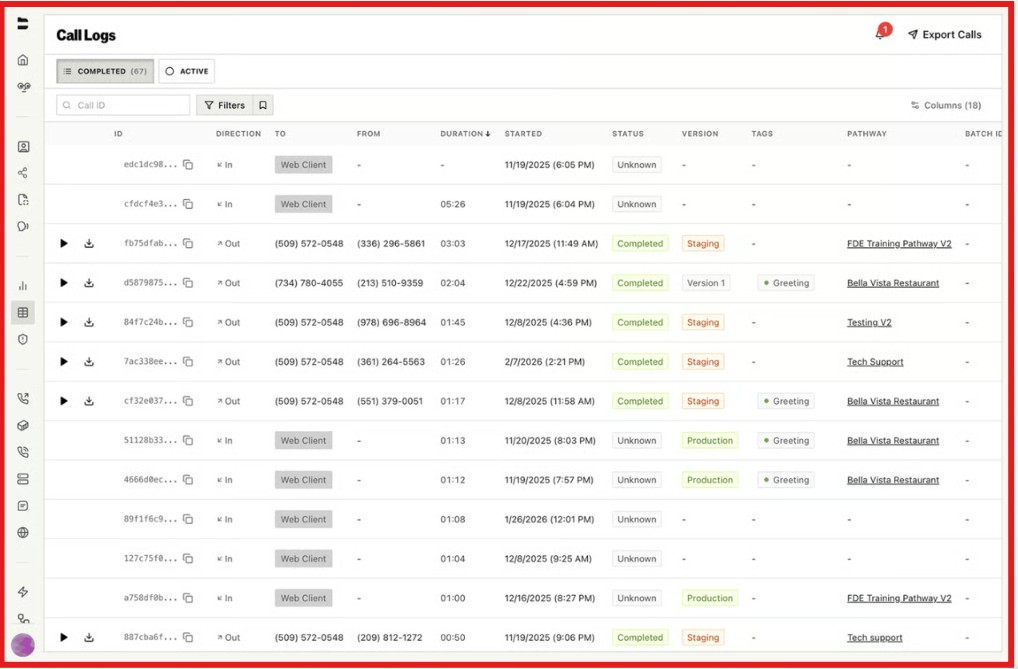Open the cube icon in the sidebar
This screenshot has height=669, width=1018.
(x=23, y=425)
